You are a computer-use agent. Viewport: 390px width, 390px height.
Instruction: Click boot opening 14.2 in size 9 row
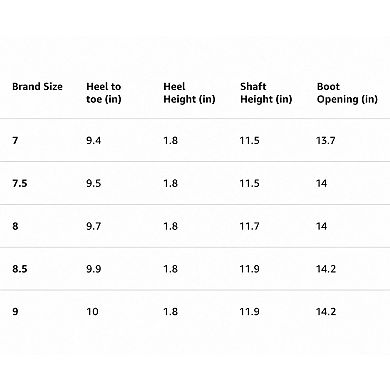(326, 312)
